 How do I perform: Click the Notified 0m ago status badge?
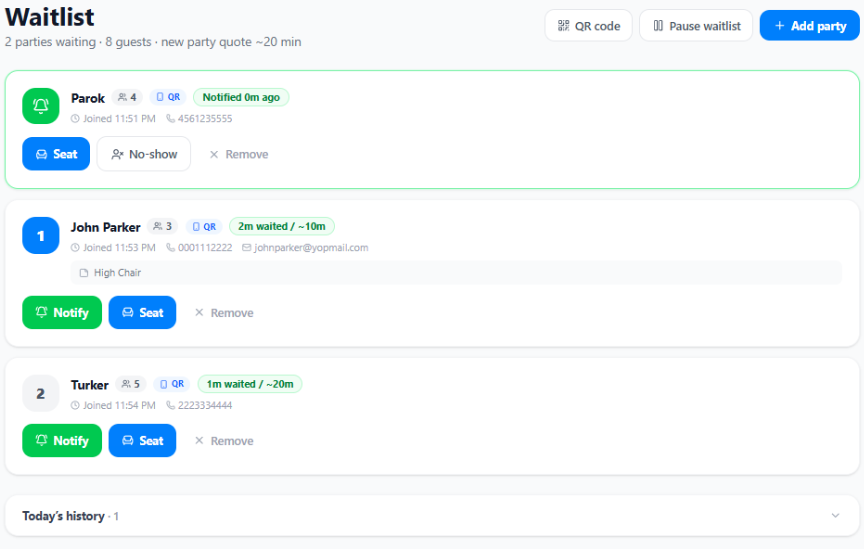pos(241,97)
